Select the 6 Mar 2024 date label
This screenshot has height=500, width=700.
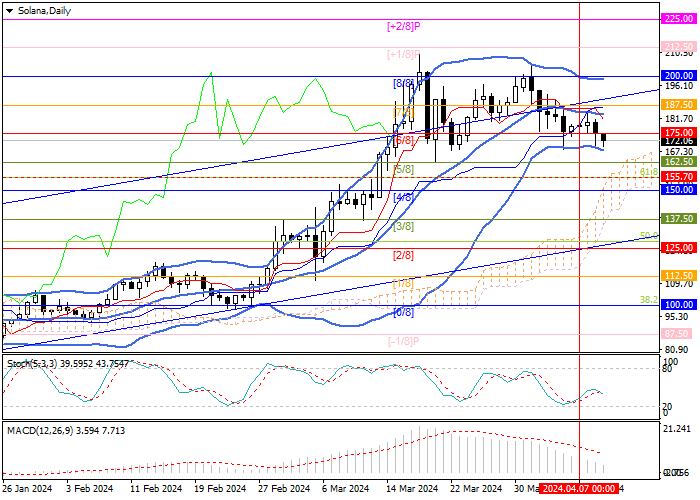click(x=346, y=488)
